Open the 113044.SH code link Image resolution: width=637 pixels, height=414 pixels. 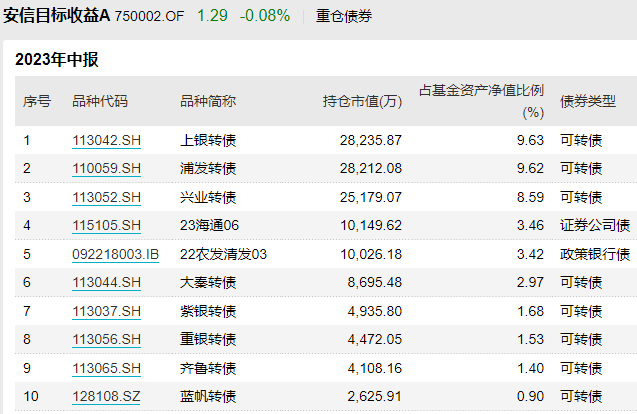[x=107, y=283]
